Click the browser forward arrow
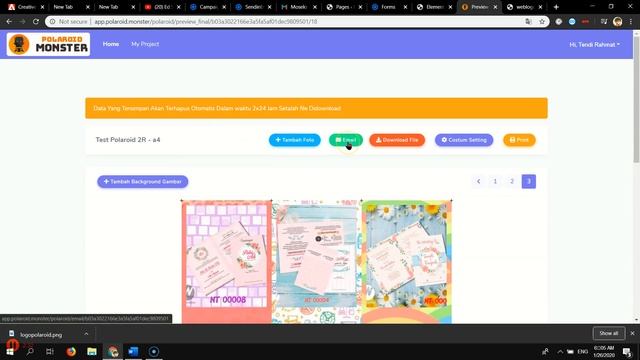The width and height of the screenshot is (640, 360). point(22,22)
